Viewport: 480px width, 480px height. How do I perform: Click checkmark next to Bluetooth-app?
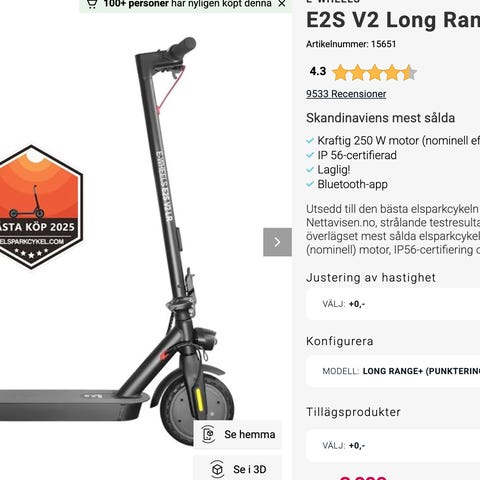click(x=310, y=184)
